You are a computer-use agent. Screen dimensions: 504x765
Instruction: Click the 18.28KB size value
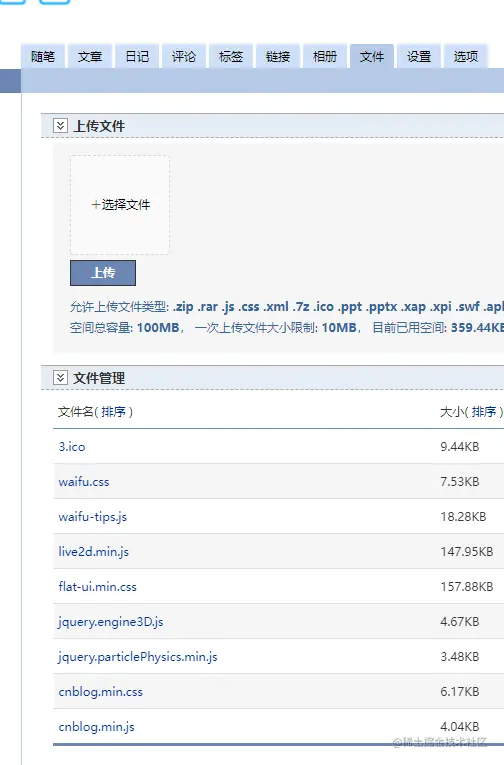[x=463, y=517]
